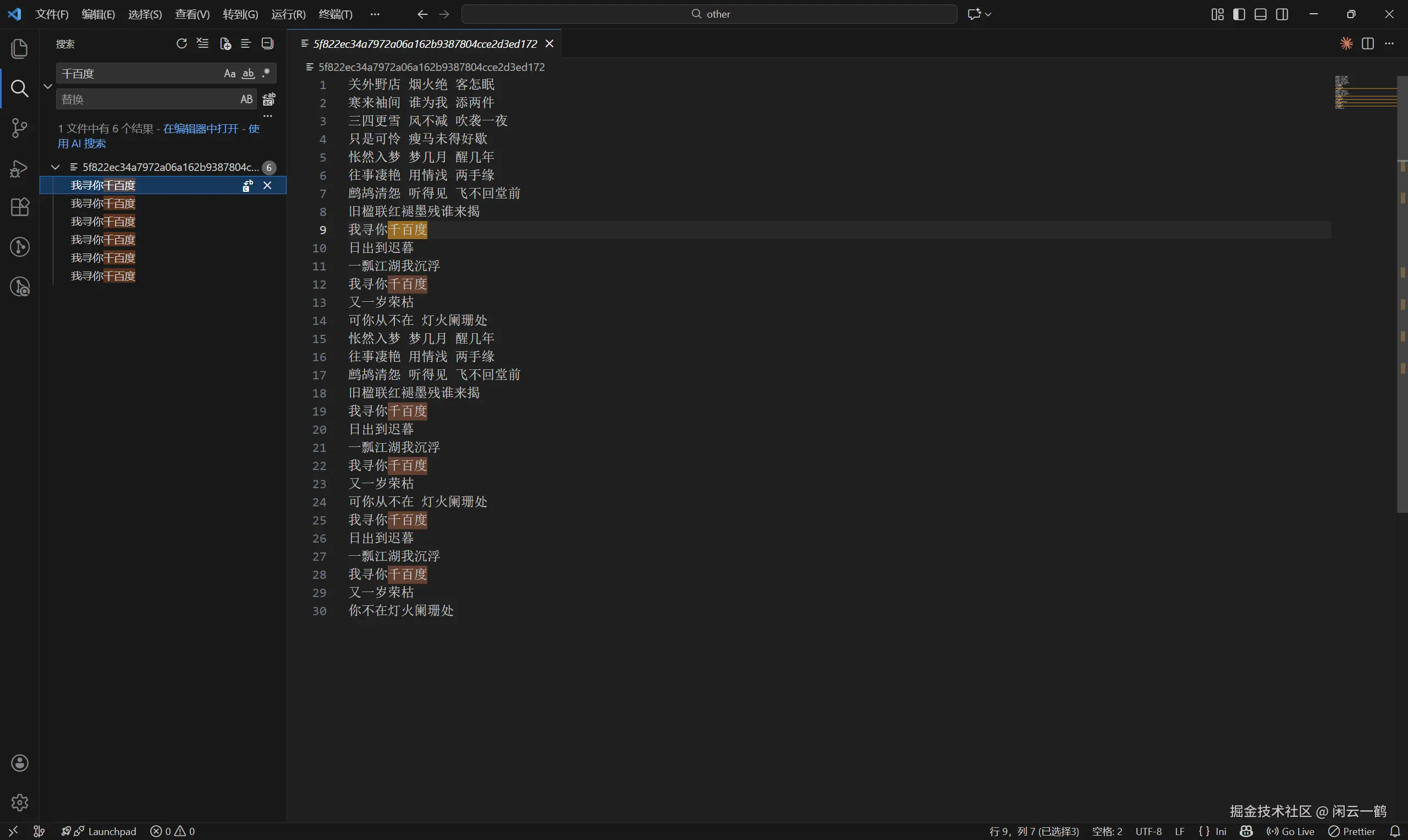Toggle Match Case in search box
This screenshot has width=1408, height=840.
229,74
